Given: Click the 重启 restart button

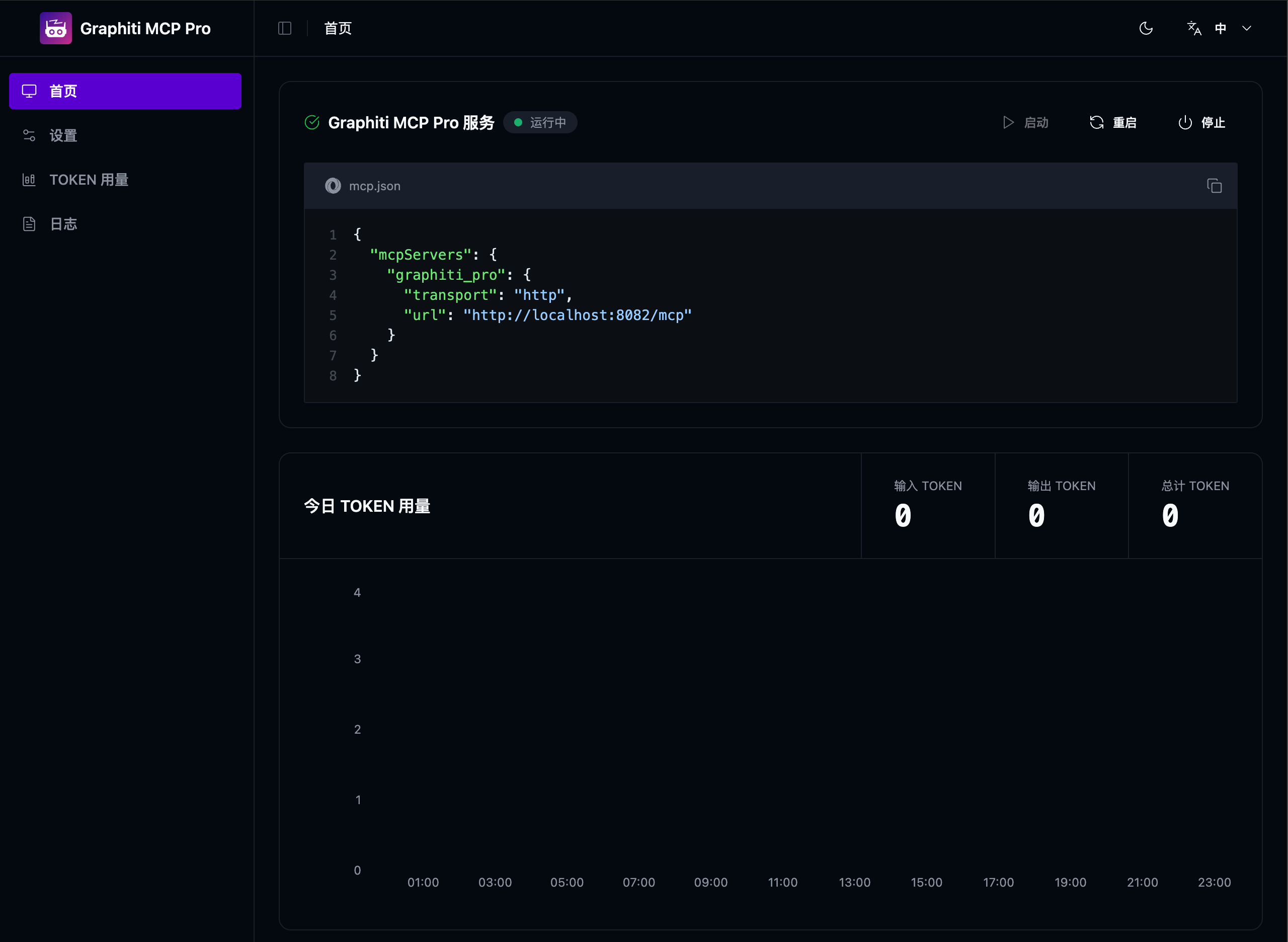Looking at the screenshot, I should (1113, 123).
